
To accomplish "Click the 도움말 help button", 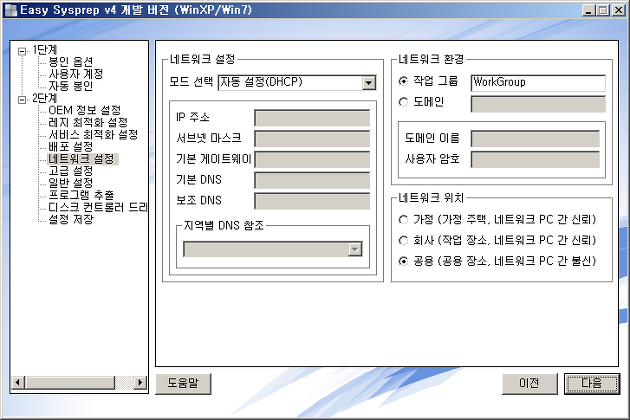I will click(x=183, y=384).
